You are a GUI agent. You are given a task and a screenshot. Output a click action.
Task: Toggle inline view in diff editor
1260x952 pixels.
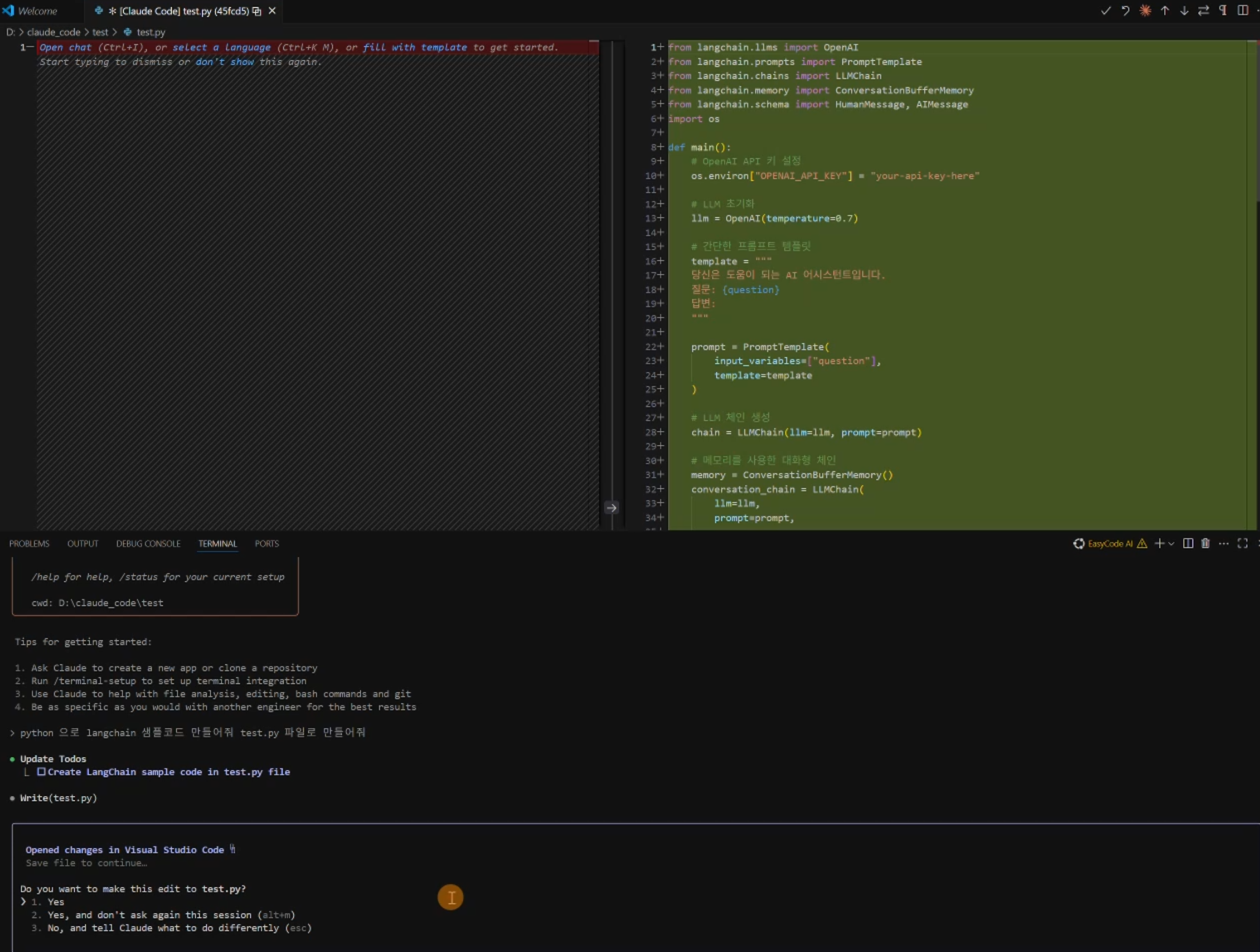[x=1242, y=11]
